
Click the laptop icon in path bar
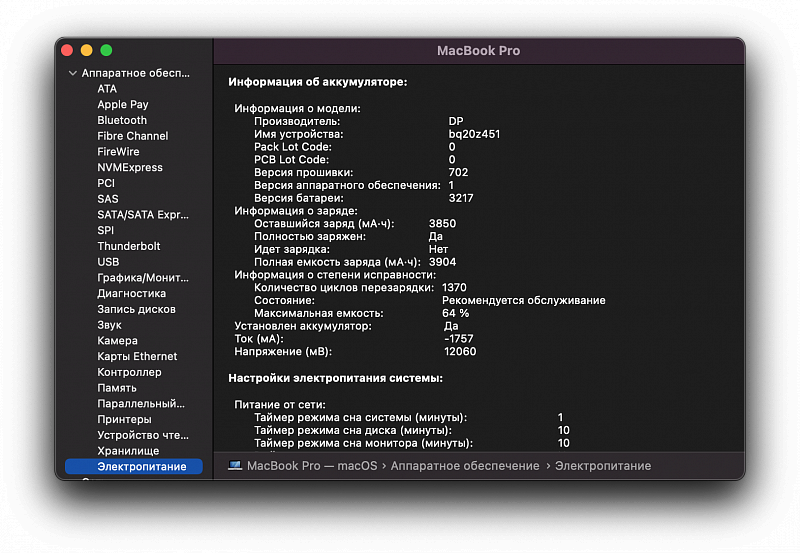(x=235, y=466)
